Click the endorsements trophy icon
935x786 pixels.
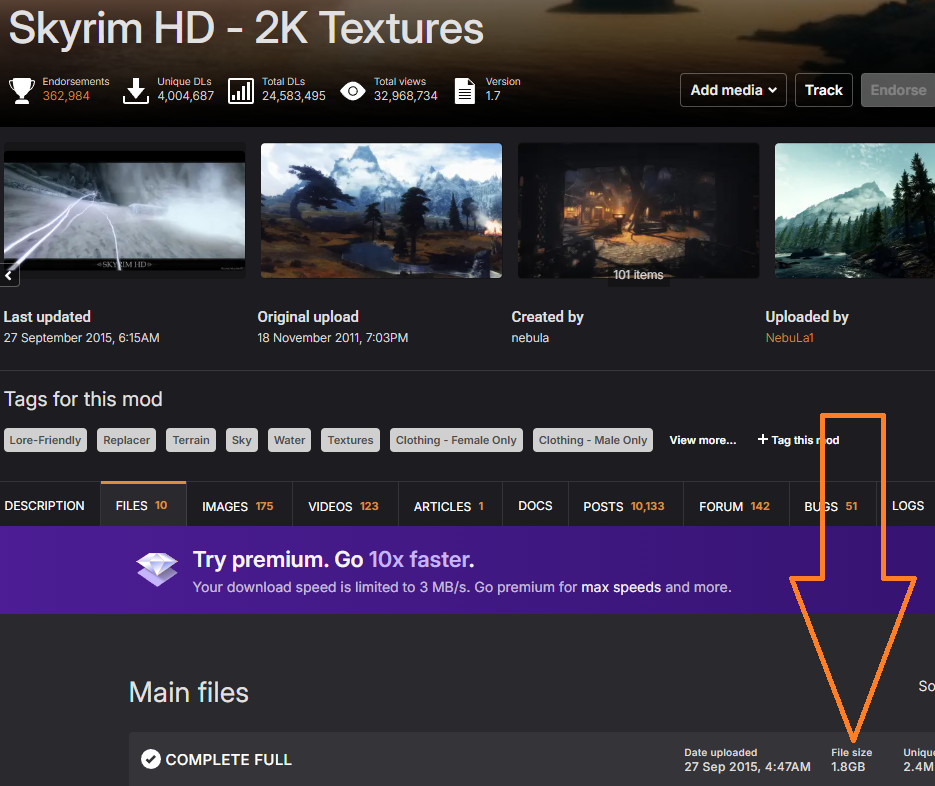click(x=22, y=91)
